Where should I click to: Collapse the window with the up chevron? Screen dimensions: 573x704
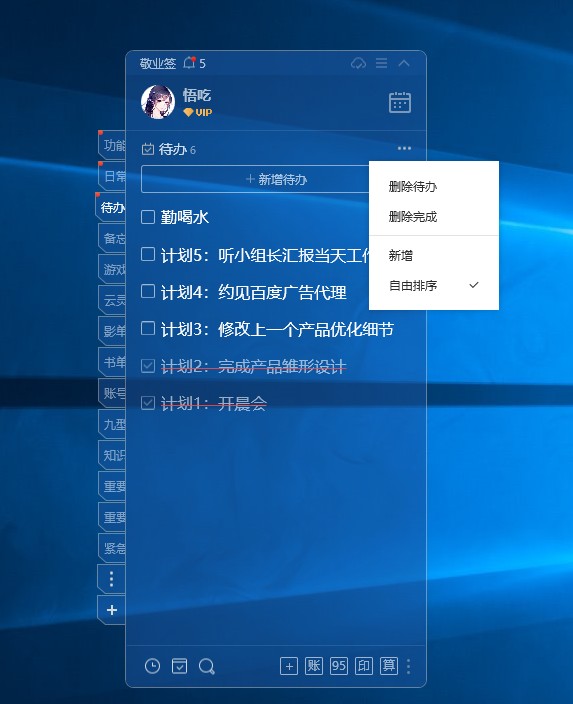tap(404, 63)
